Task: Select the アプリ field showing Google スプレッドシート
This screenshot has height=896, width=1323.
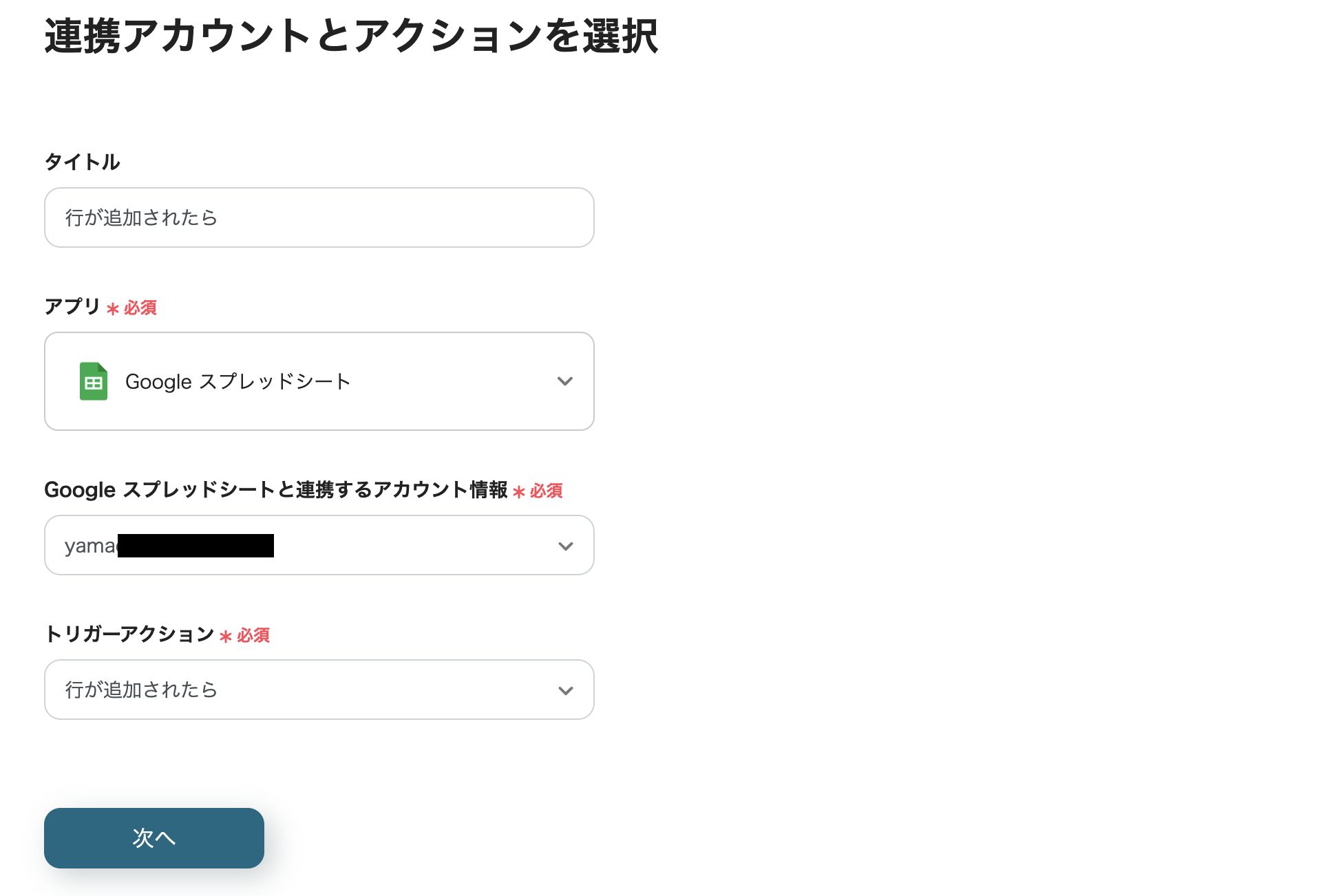Action: tap(318, 381)
